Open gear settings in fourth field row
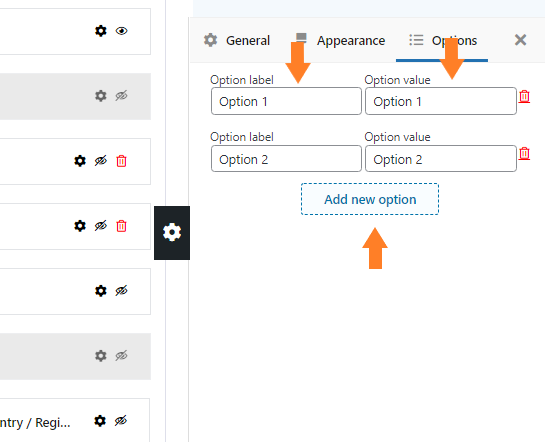The width and height of the screenshot is (545, 442). 80,226
